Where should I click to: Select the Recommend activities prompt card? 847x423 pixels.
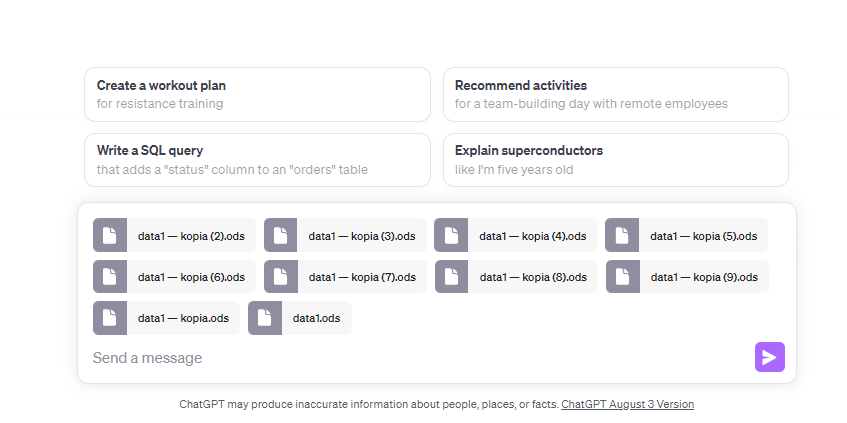tap(615, 94)
